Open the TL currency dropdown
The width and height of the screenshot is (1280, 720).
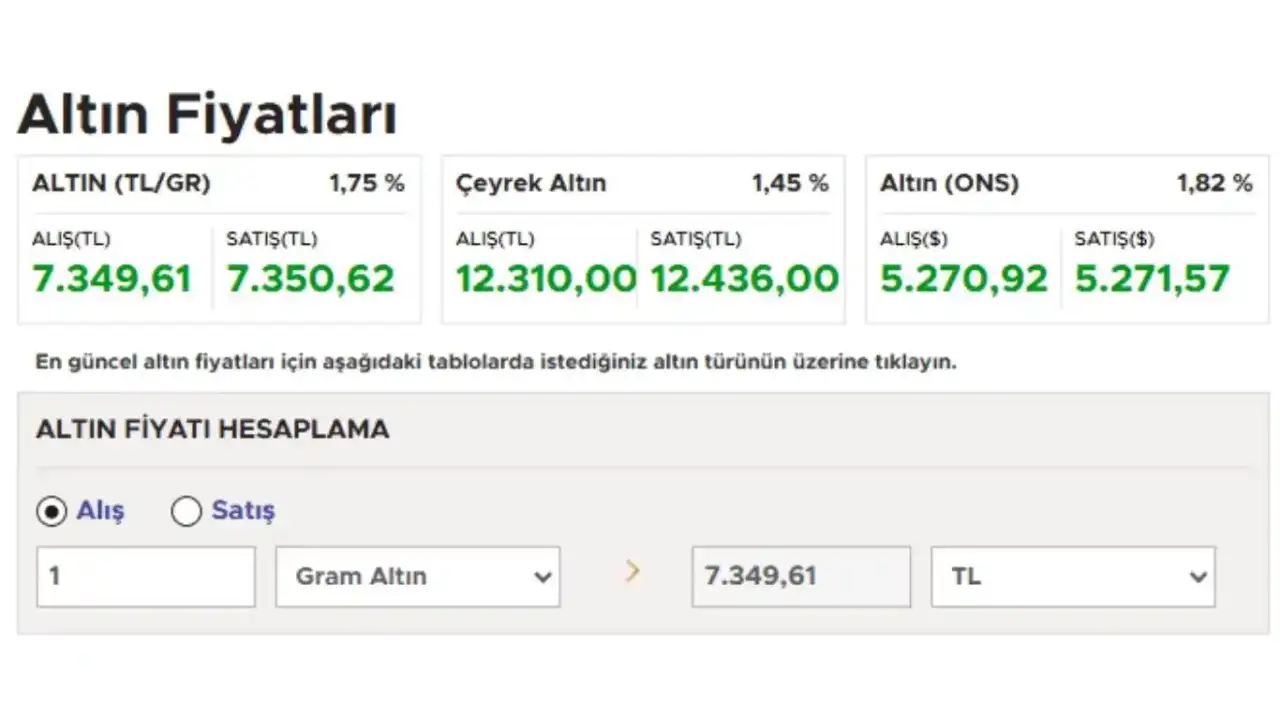point(1074,576)
